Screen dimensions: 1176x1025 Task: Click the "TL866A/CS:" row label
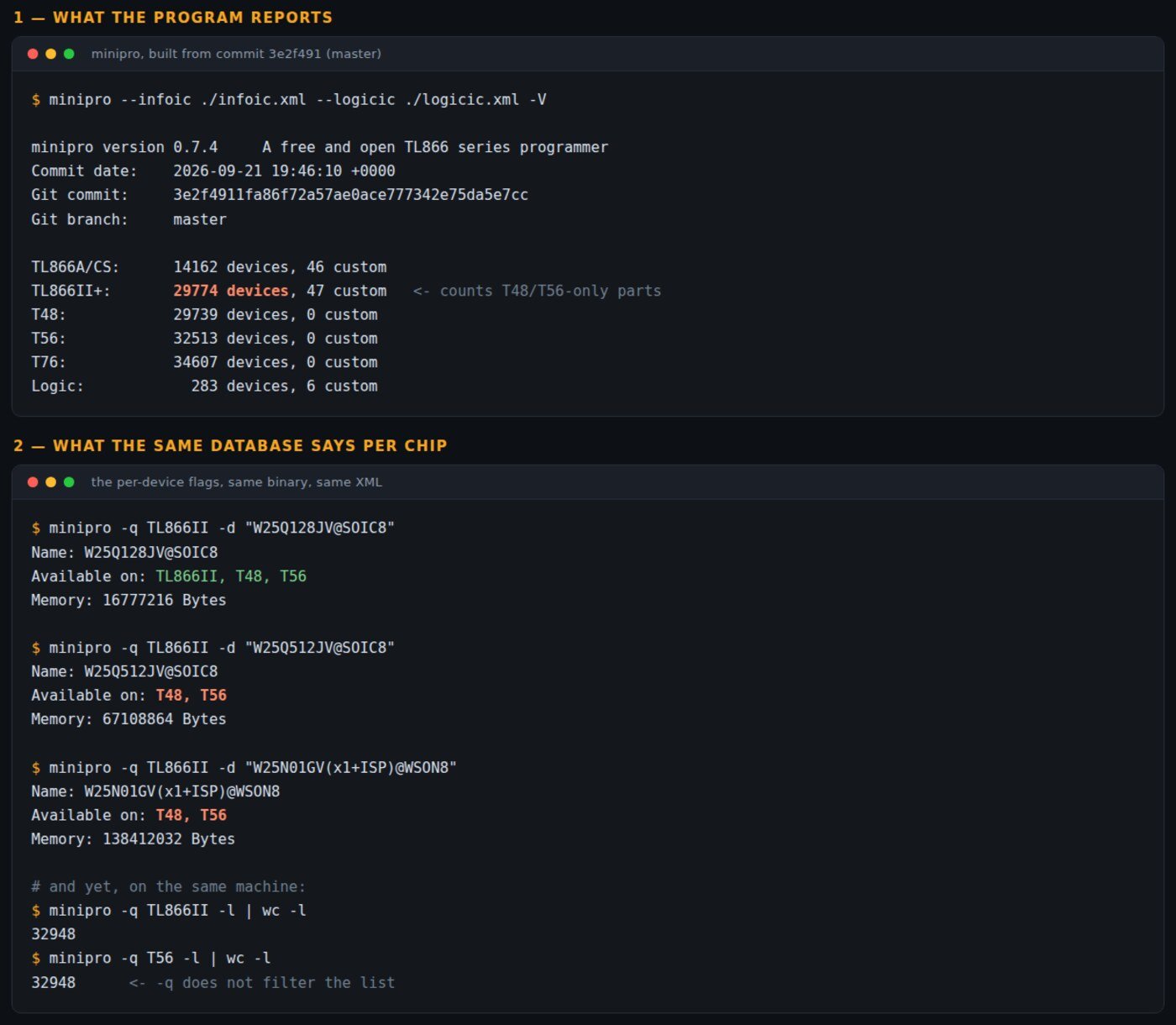point(76,267)
